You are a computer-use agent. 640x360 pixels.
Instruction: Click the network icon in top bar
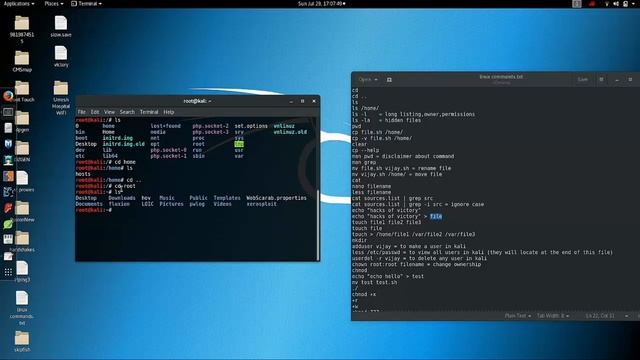click(x=607, y=4)
